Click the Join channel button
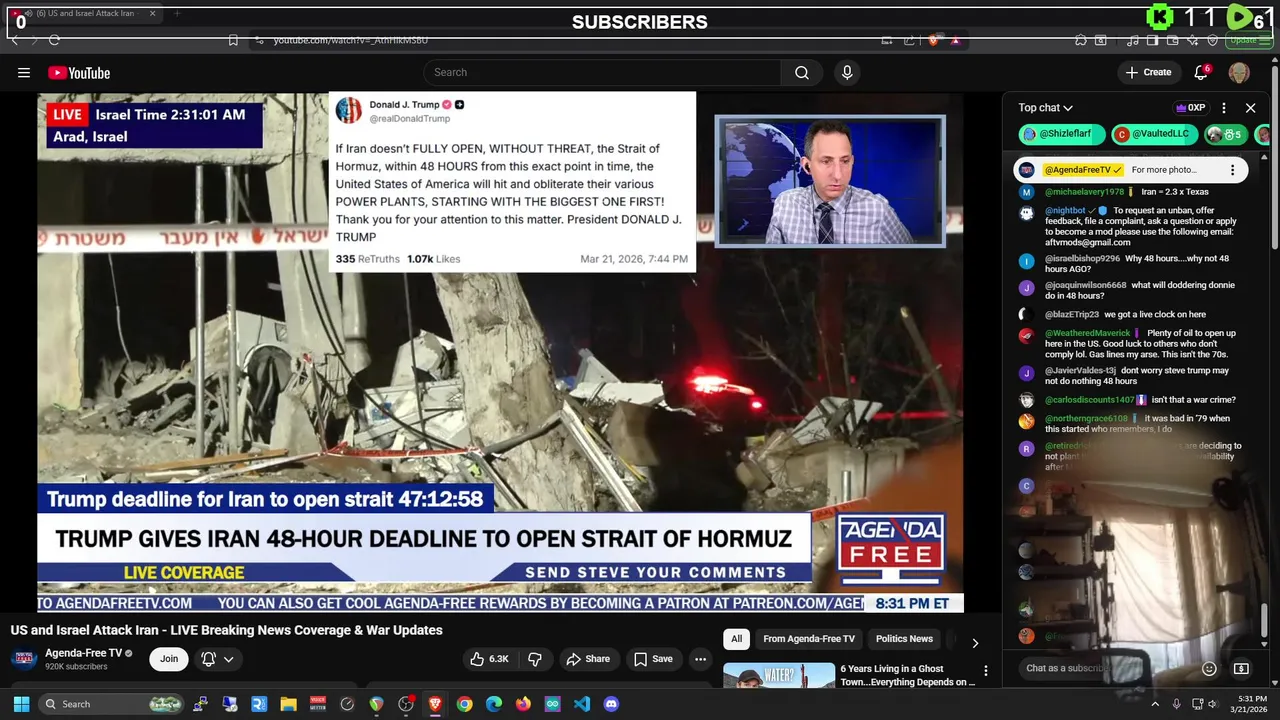This screenshot has height=720, width=1280. (169, 659)
